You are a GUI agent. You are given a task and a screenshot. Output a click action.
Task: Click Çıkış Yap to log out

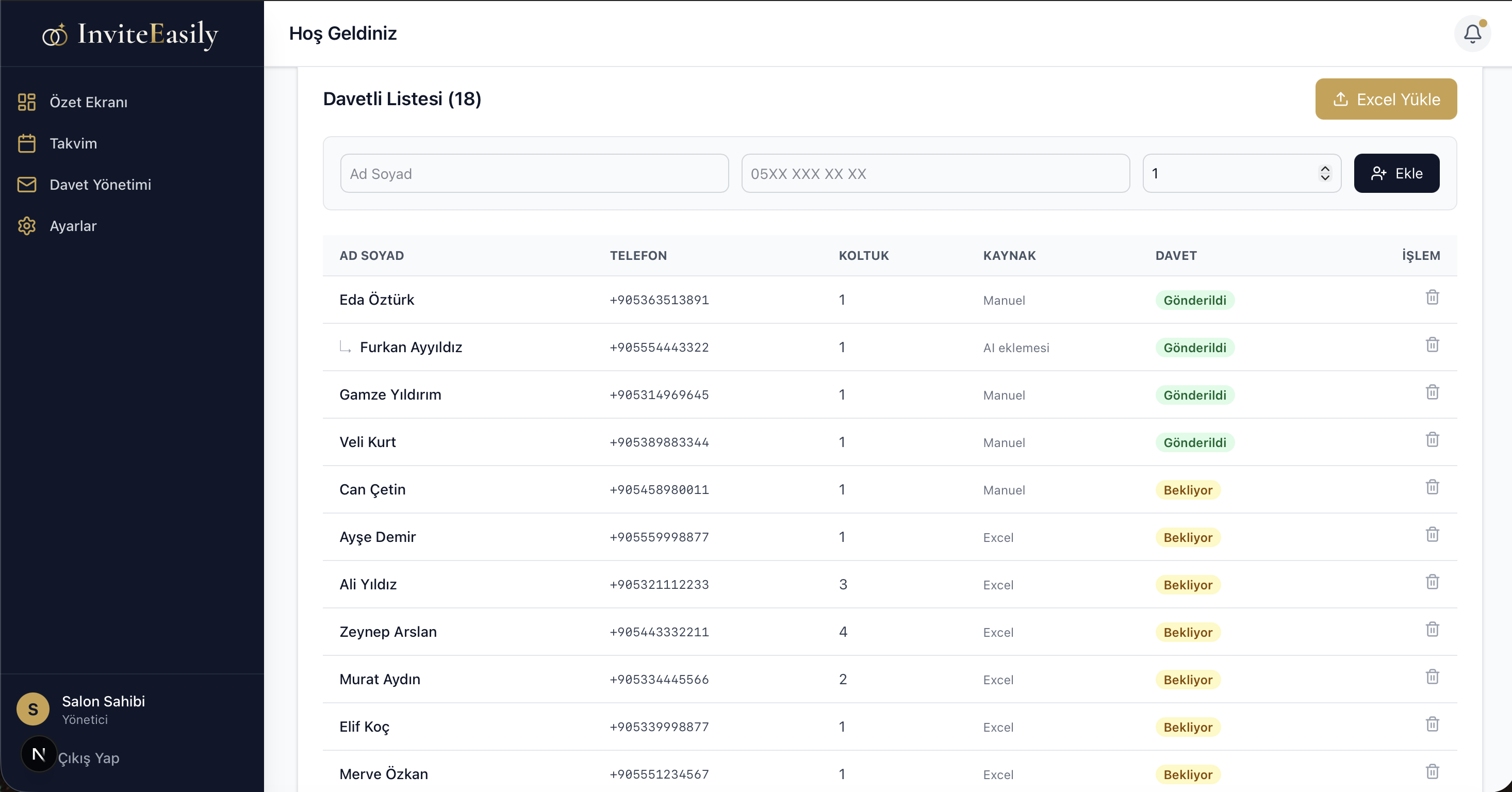pyautogui.click(x=89, y=758)
